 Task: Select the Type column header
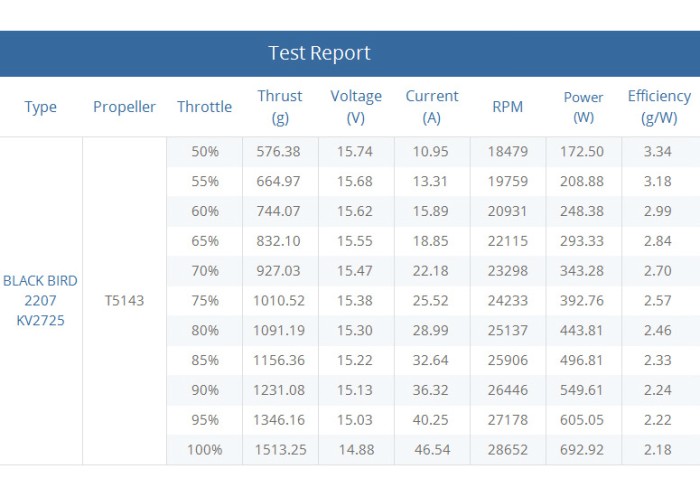[41, 107]
